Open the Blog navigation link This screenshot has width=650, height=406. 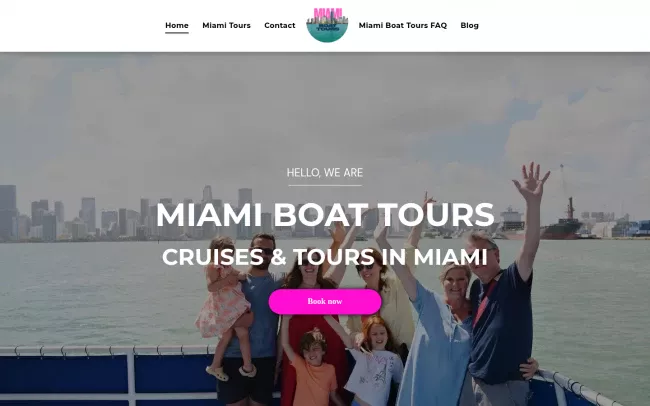pyautogui.click(x=469, y=25)
